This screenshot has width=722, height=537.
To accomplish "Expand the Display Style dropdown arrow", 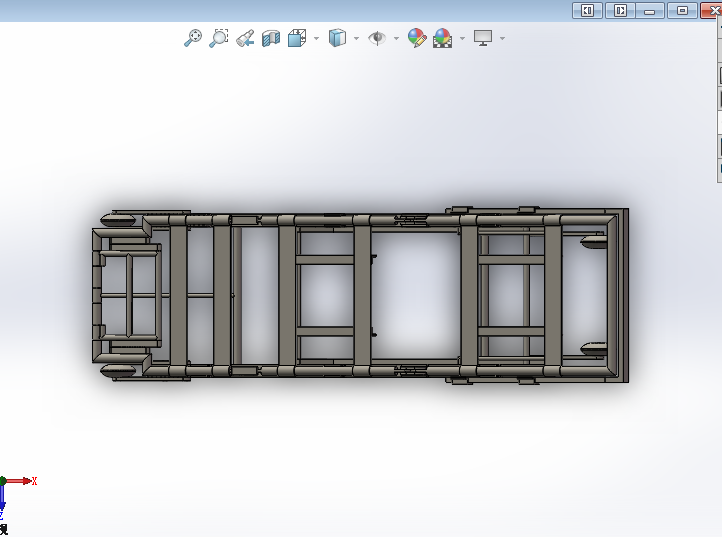I will point(356,38).
